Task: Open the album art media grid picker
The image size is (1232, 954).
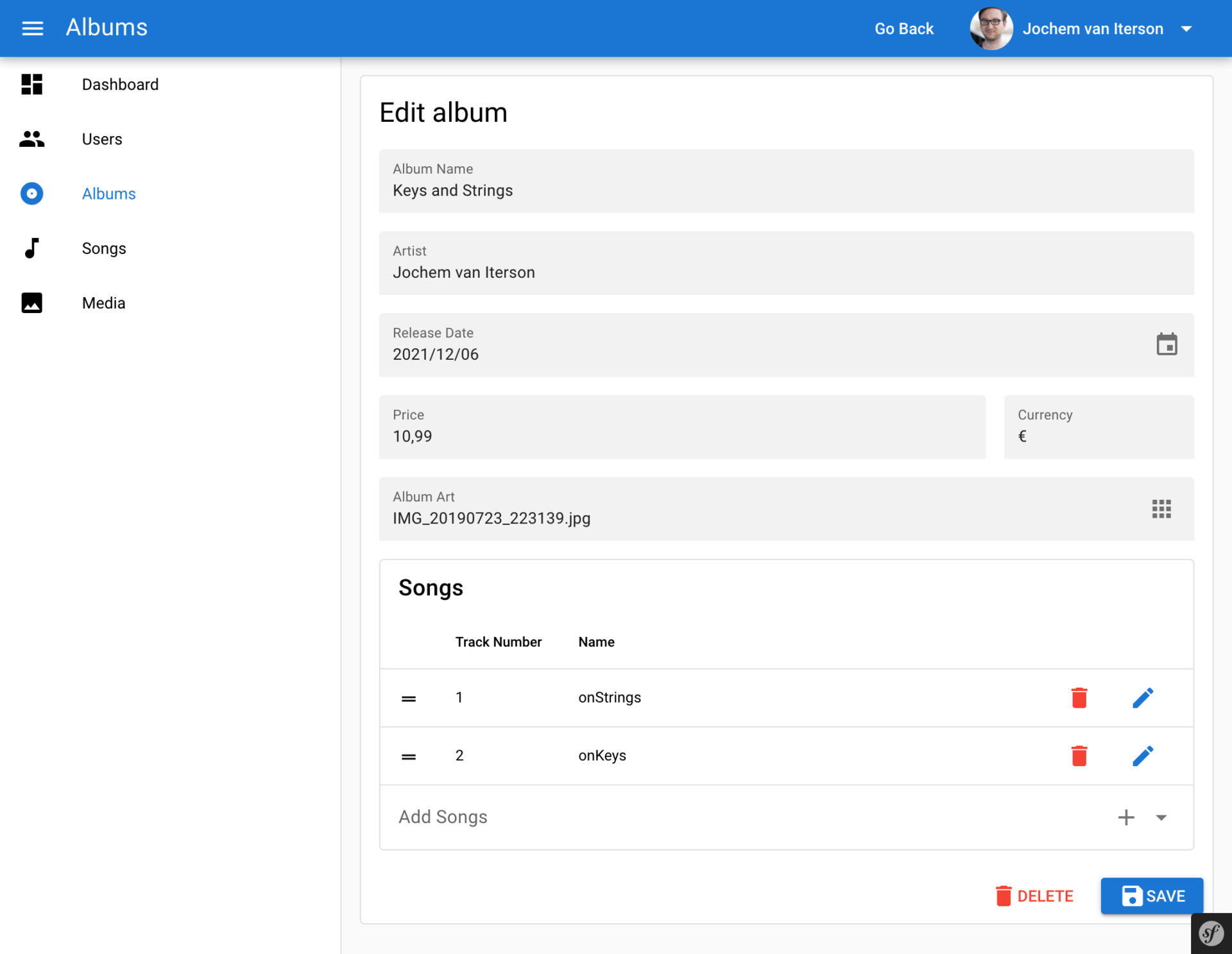Action: pyautogui.click(x=1161, y=509)
